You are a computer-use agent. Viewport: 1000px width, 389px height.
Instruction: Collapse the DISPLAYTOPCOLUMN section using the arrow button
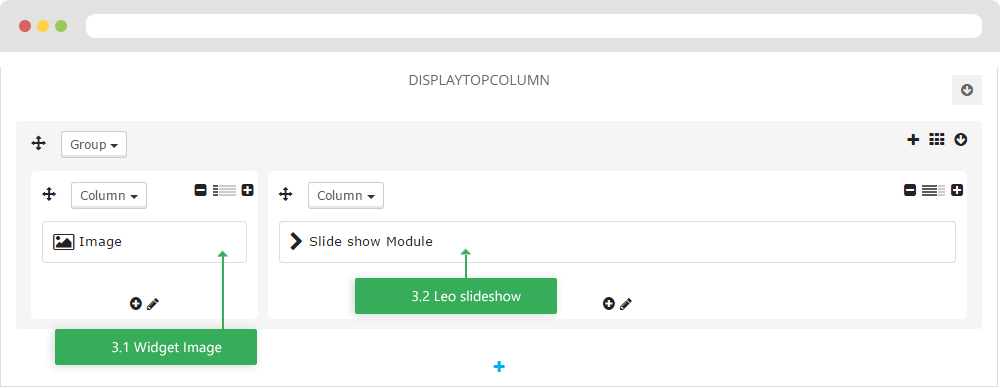967,90
